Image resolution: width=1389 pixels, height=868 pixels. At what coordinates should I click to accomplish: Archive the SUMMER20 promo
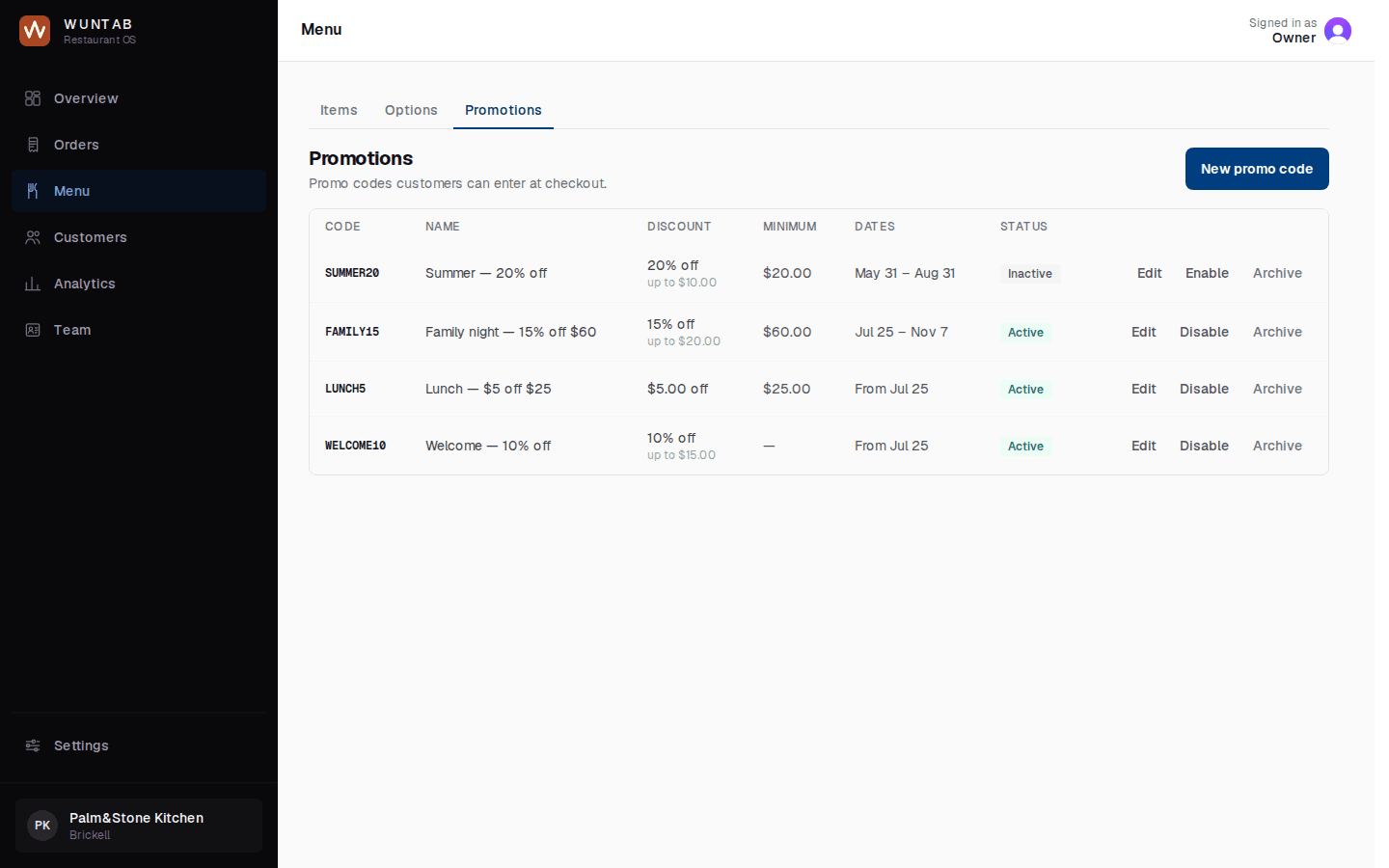point(1277,273)
